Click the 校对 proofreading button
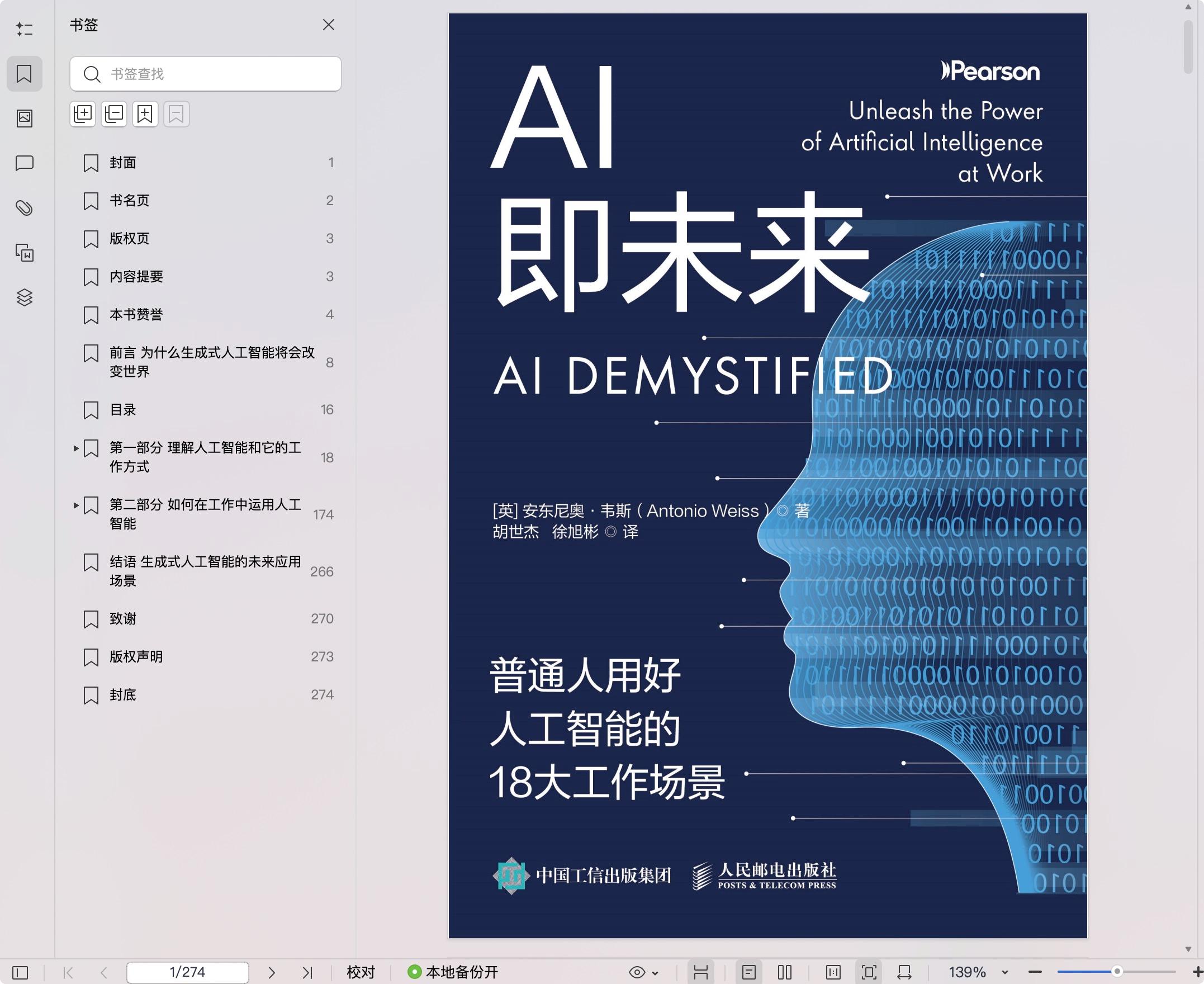1204x984 pixels. pos(361,973)
